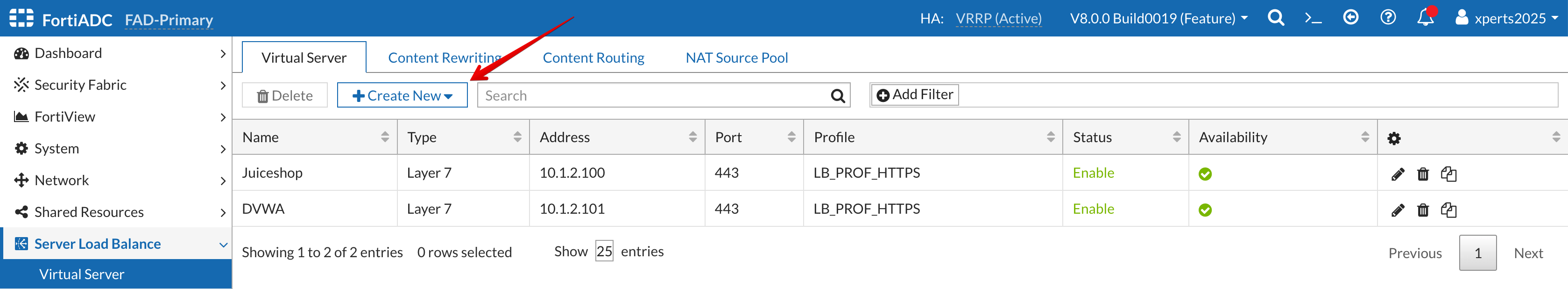1568x289 pixels.
Task: Click the search field magnifier icon
Action: click(x=838, y=96)
